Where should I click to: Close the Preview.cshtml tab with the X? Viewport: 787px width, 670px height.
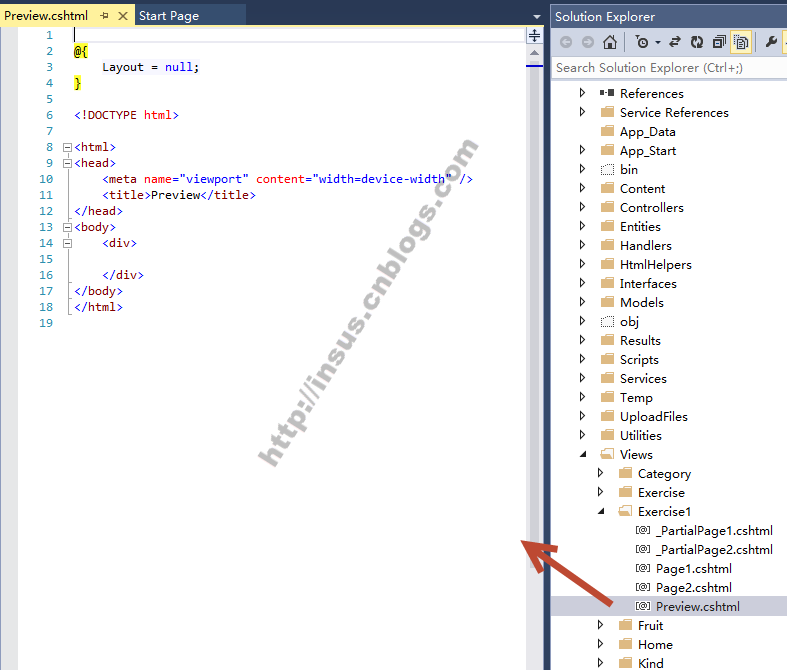[x=123, y=16]
